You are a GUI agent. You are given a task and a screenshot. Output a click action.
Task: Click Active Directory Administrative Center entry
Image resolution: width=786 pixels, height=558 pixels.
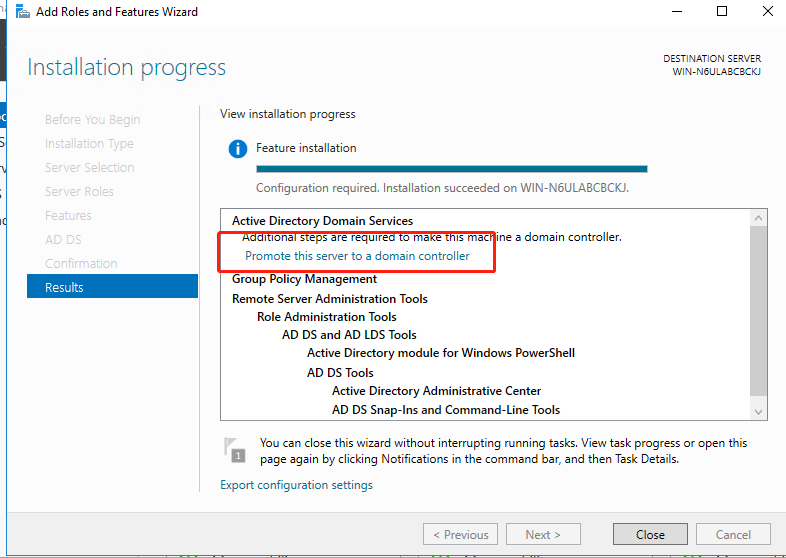coord(436,391)
